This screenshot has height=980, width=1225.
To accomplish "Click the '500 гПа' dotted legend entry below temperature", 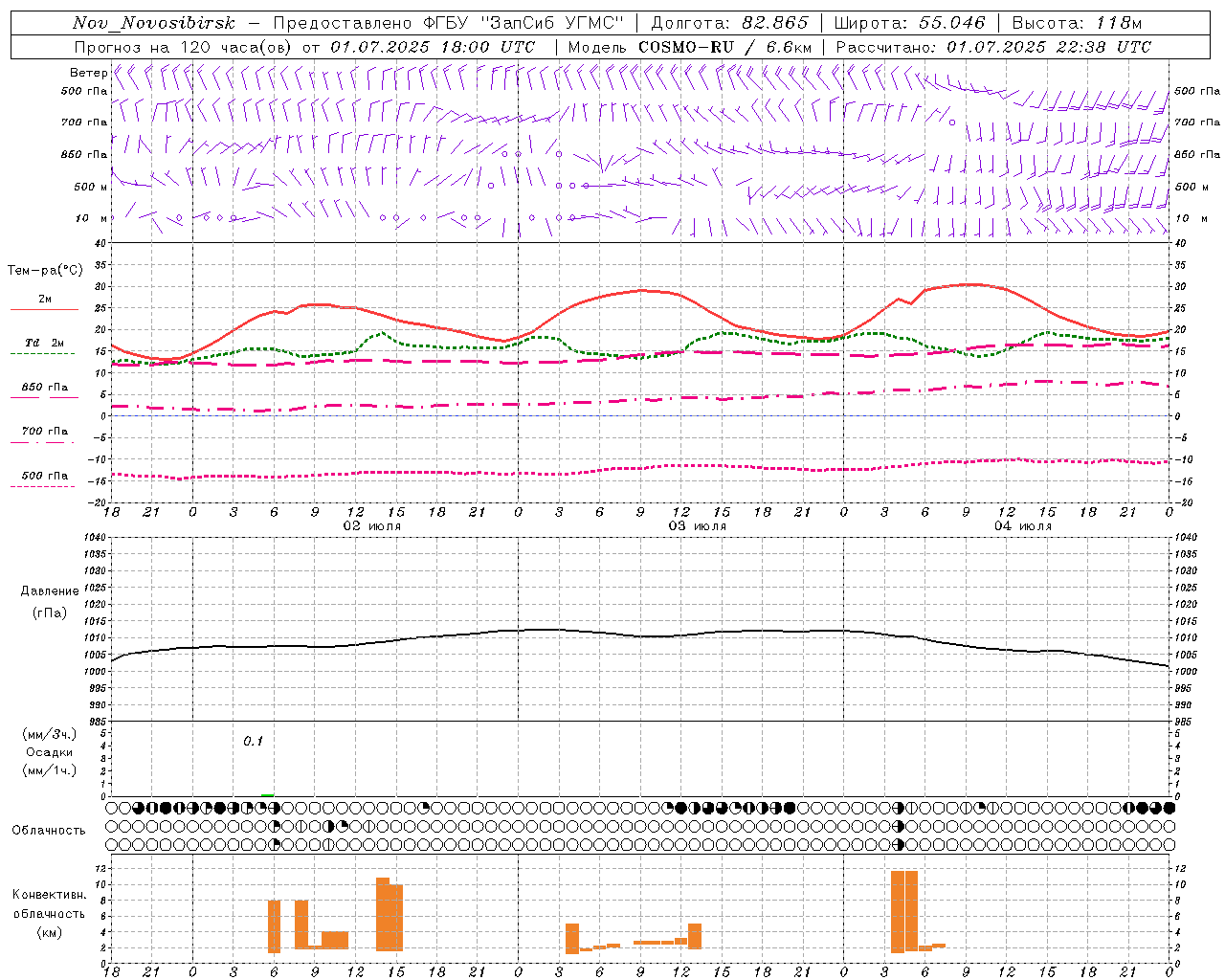I will coord(44,479).
